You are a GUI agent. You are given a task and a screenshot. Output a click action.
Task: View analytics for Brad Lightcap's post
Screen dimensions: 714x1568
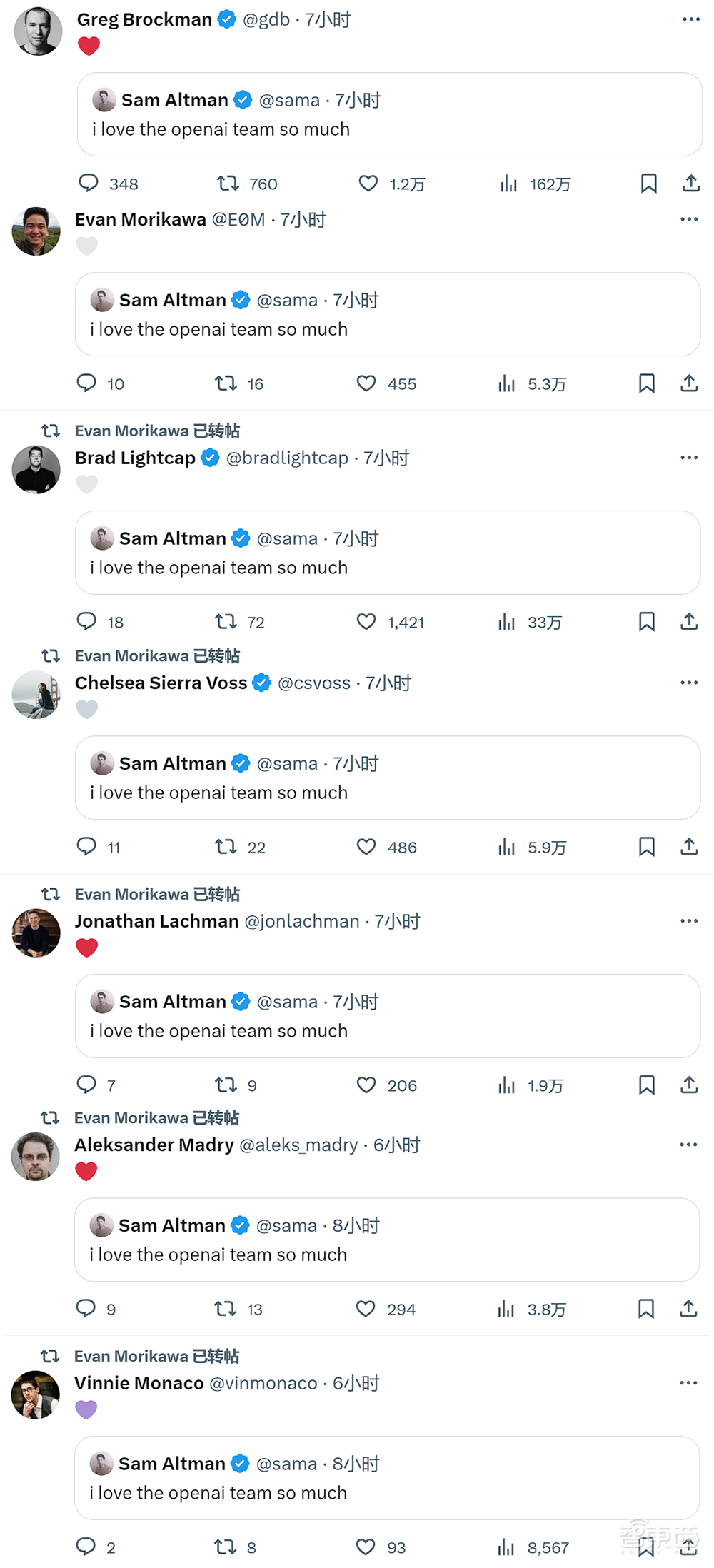tap(507, 622)
